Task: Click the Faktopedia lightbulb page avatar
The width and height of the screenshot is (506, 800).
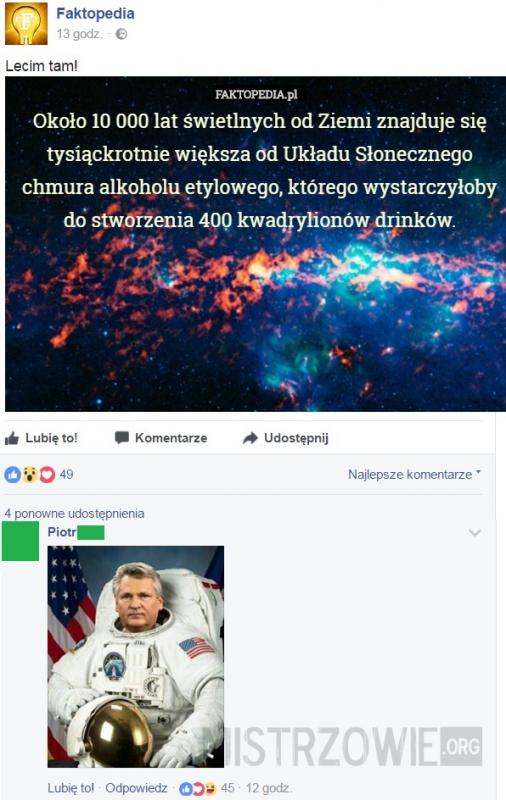Action: tap(26, 23)
